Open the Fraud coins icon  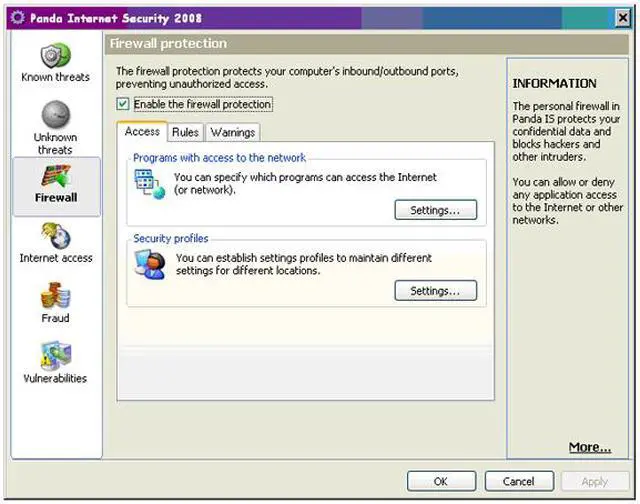56,295
